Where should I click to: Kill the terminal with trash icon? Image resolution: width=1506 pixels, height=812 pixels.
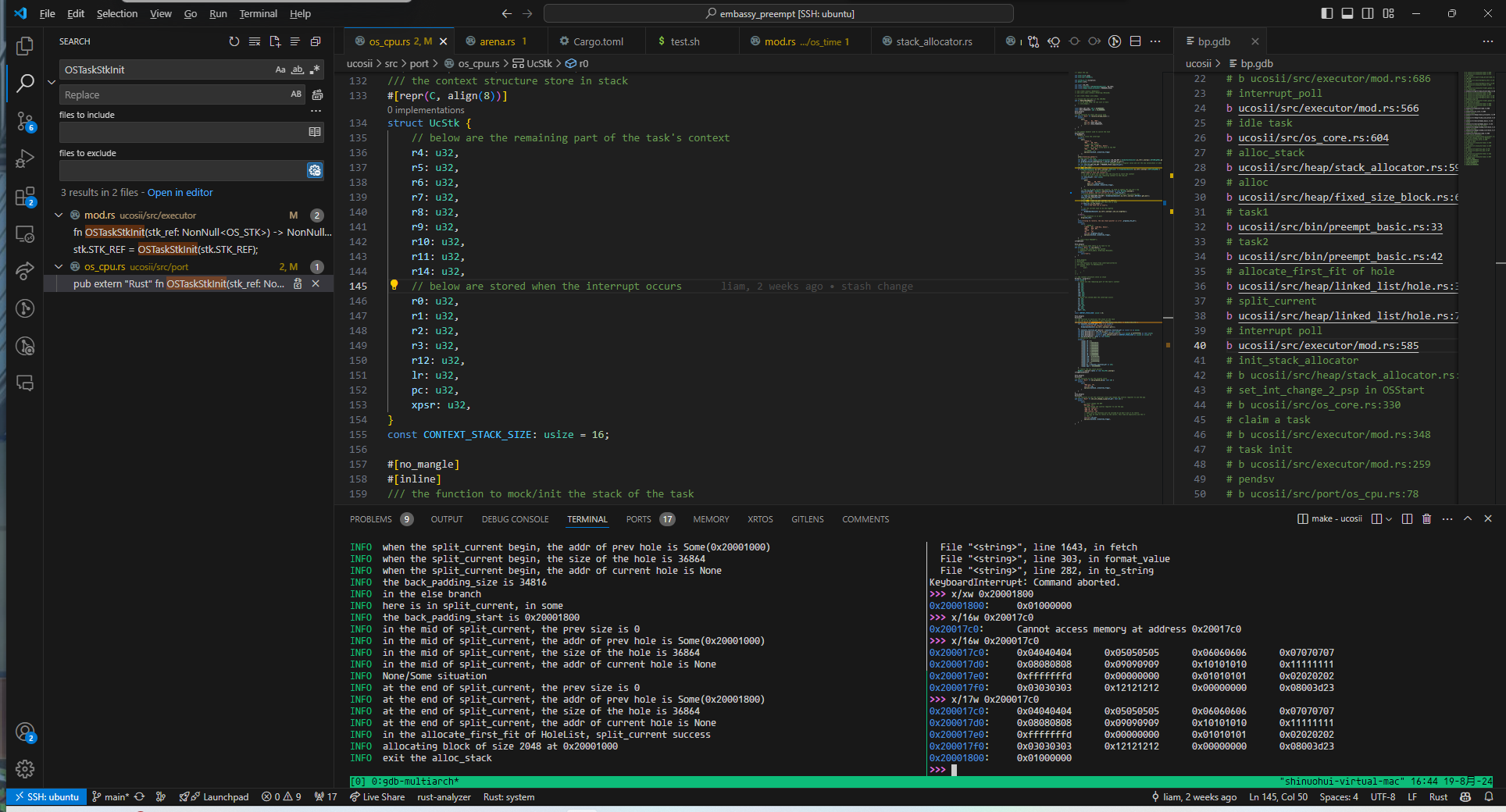coord(1426,518)
